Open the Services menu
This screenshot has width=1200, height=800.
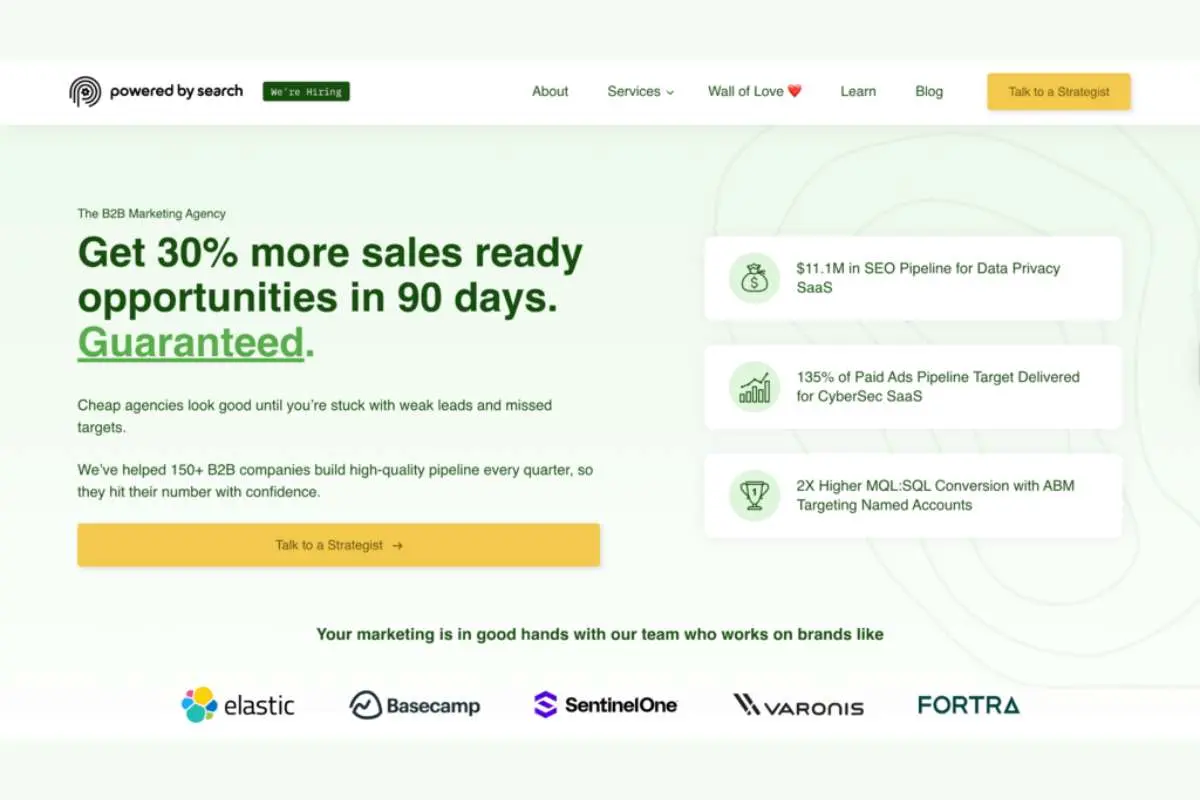coord(641,91)
